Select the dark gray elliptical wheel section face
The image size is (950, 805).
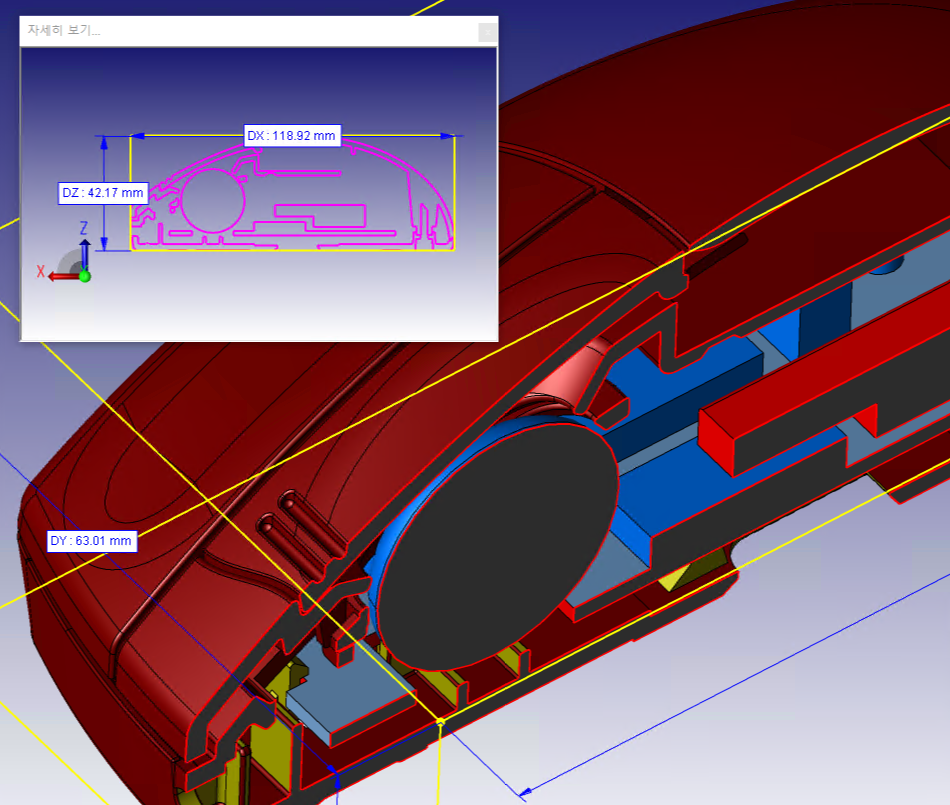[497, 545]
